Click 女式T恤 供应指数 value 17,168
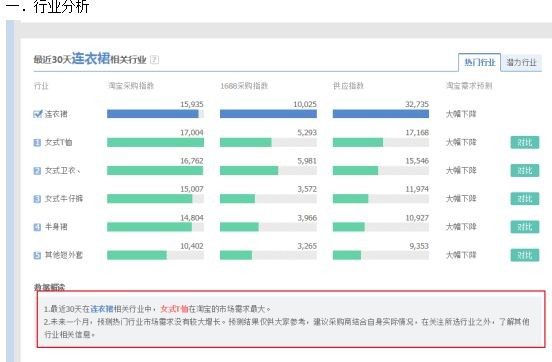 pyautogui.click(x=417, y=132)
